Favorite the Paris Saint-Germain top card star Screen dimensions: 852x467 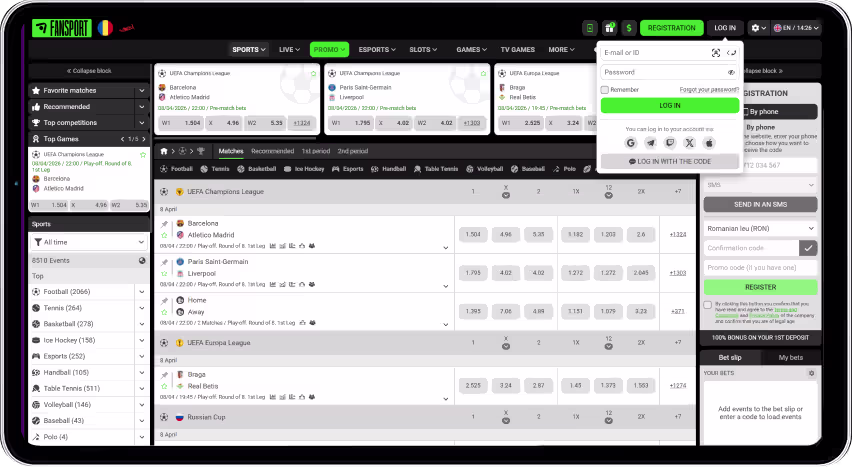(x=484, y=73)
